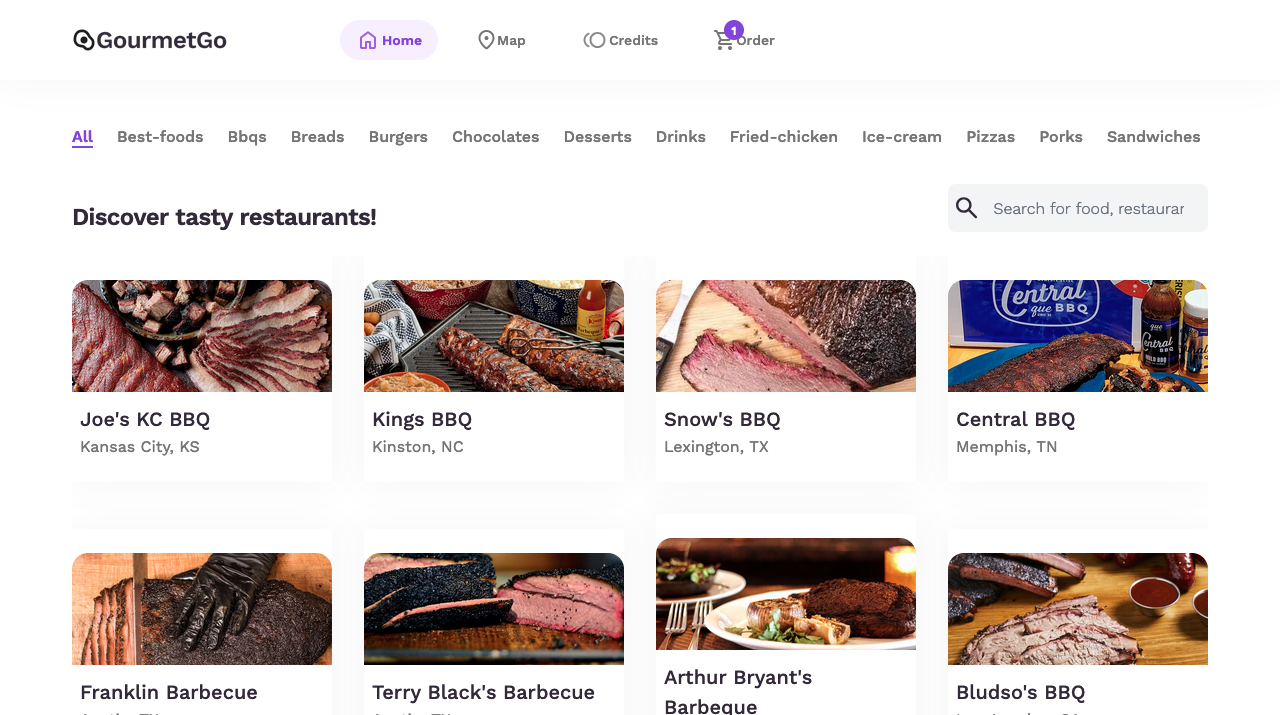Click the purple badge showing 1 order
The image size is (1280, 715).
click(x=733, y=30)
